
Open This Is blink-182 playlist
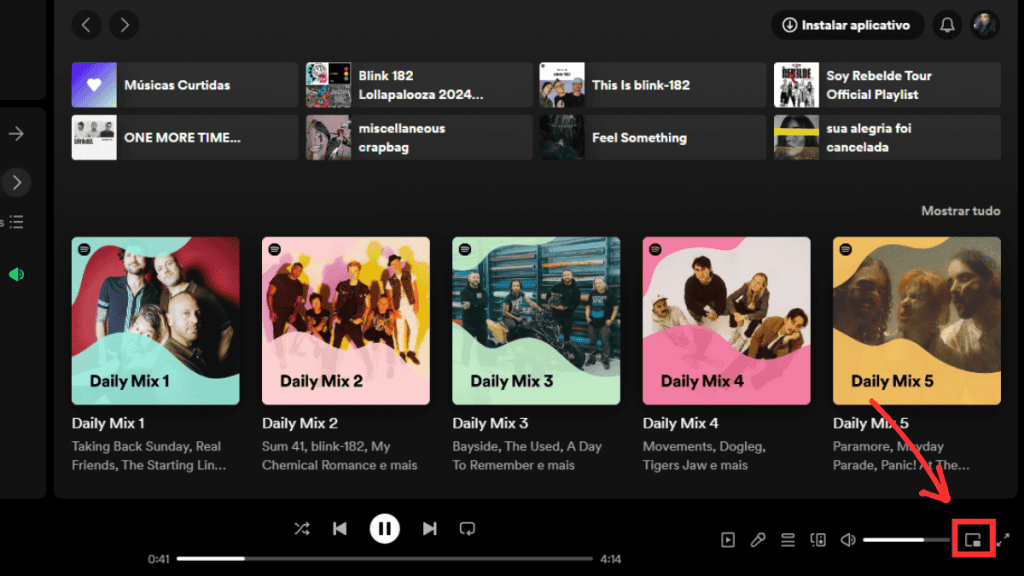(652, 85)
